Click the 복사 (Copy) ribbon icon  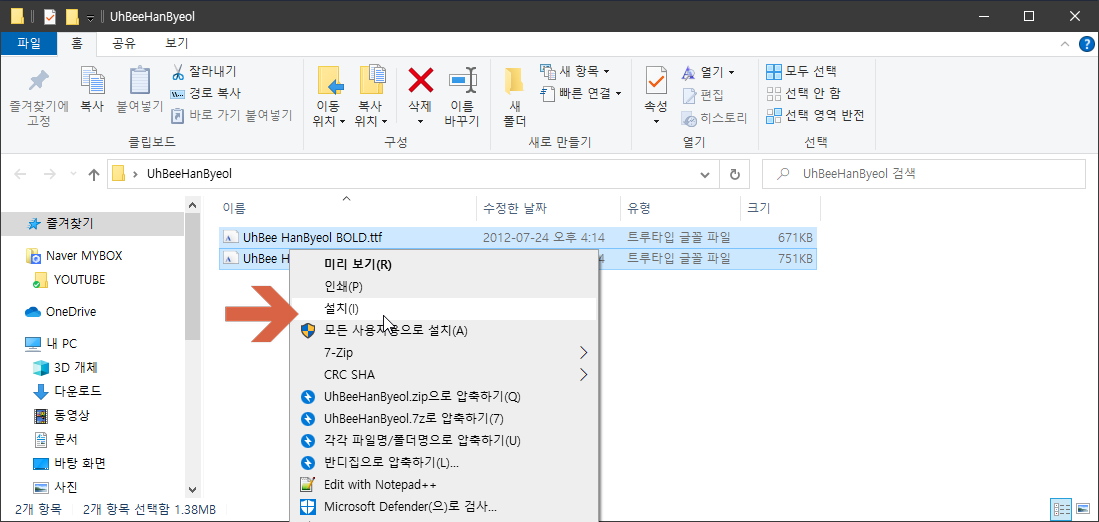tap(92, 81)
